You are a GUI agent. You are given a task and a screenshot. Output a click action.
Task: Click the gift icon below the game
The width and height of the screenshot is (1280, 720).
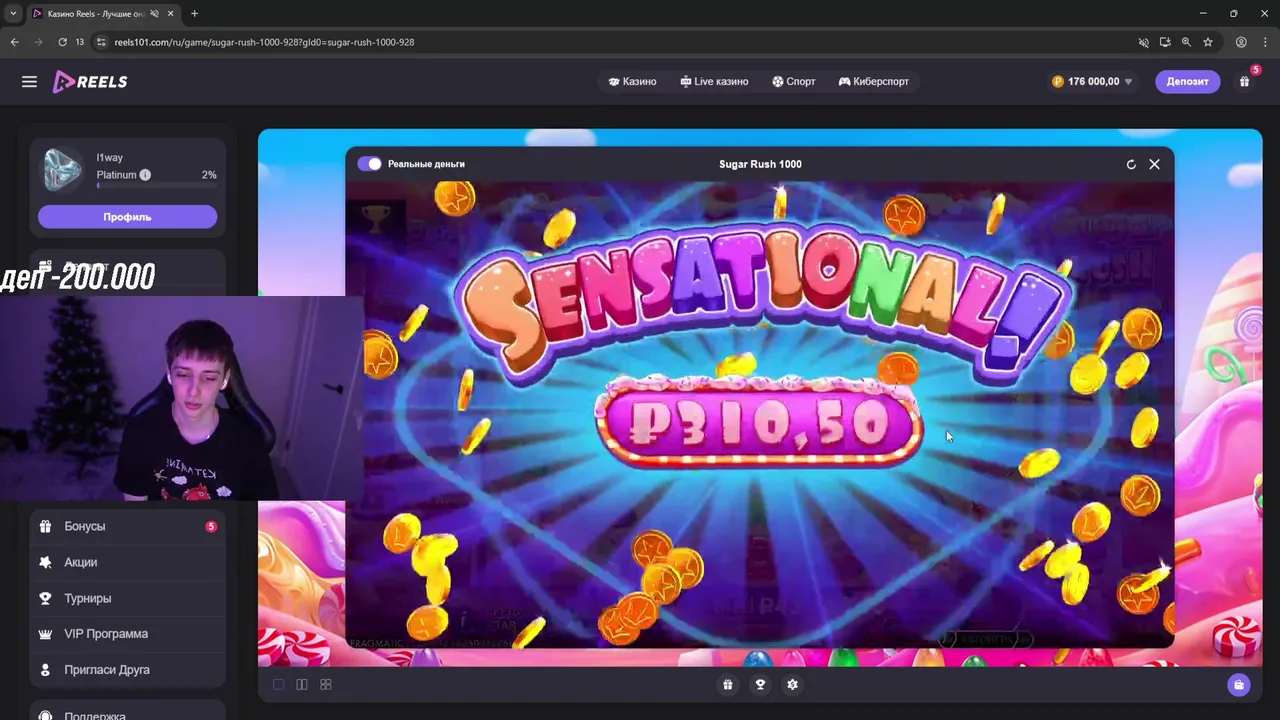(x=728, y=685)
